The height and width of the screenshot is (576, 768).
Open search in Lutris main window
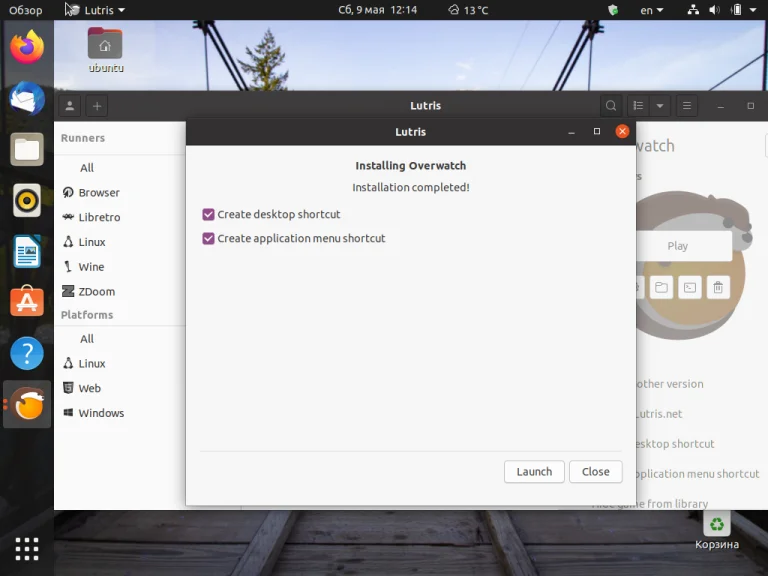pos(611,106)
